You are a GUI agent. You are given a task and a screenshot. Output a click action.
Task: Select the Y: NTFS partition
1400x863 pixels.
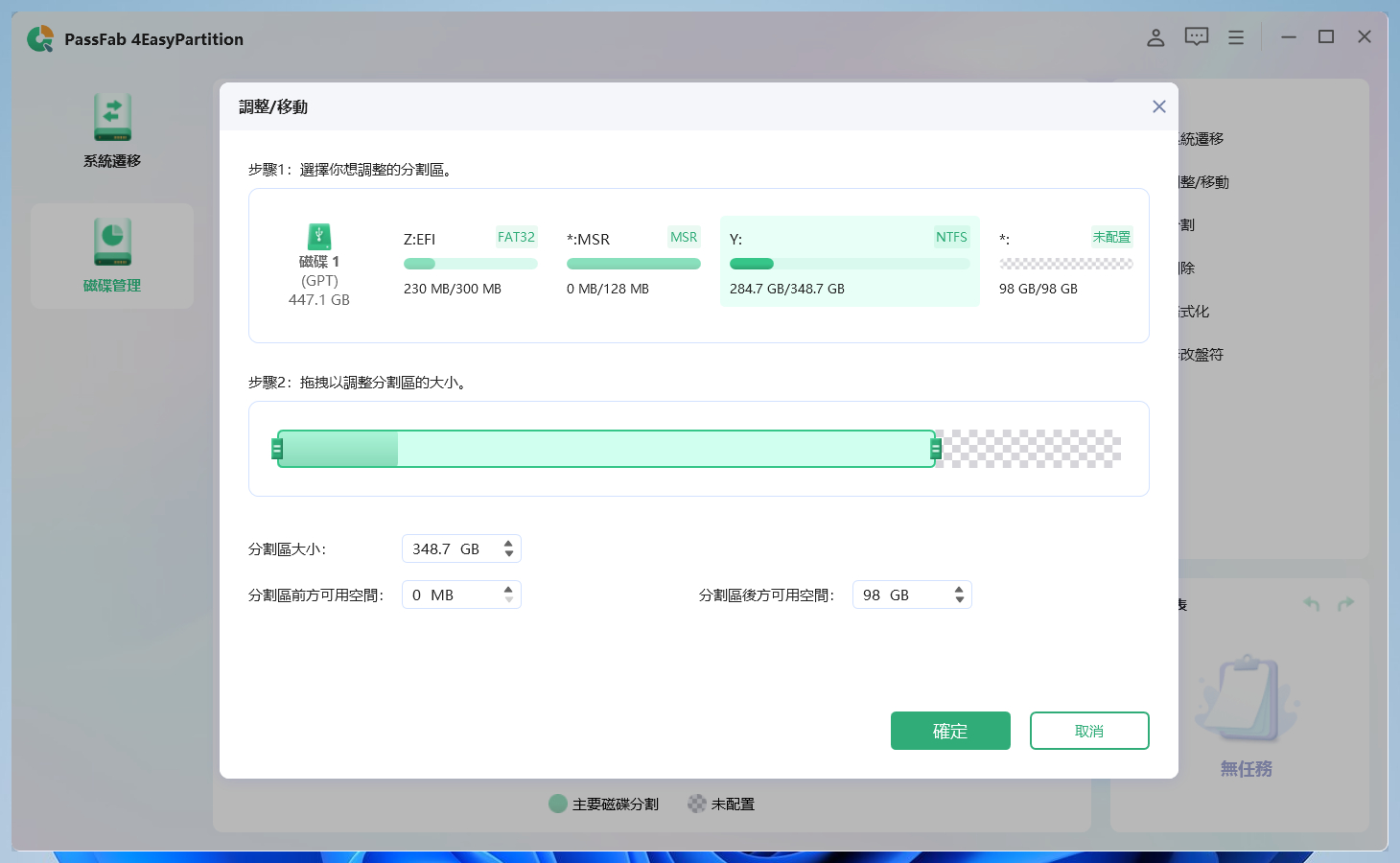tap(850, 262)
